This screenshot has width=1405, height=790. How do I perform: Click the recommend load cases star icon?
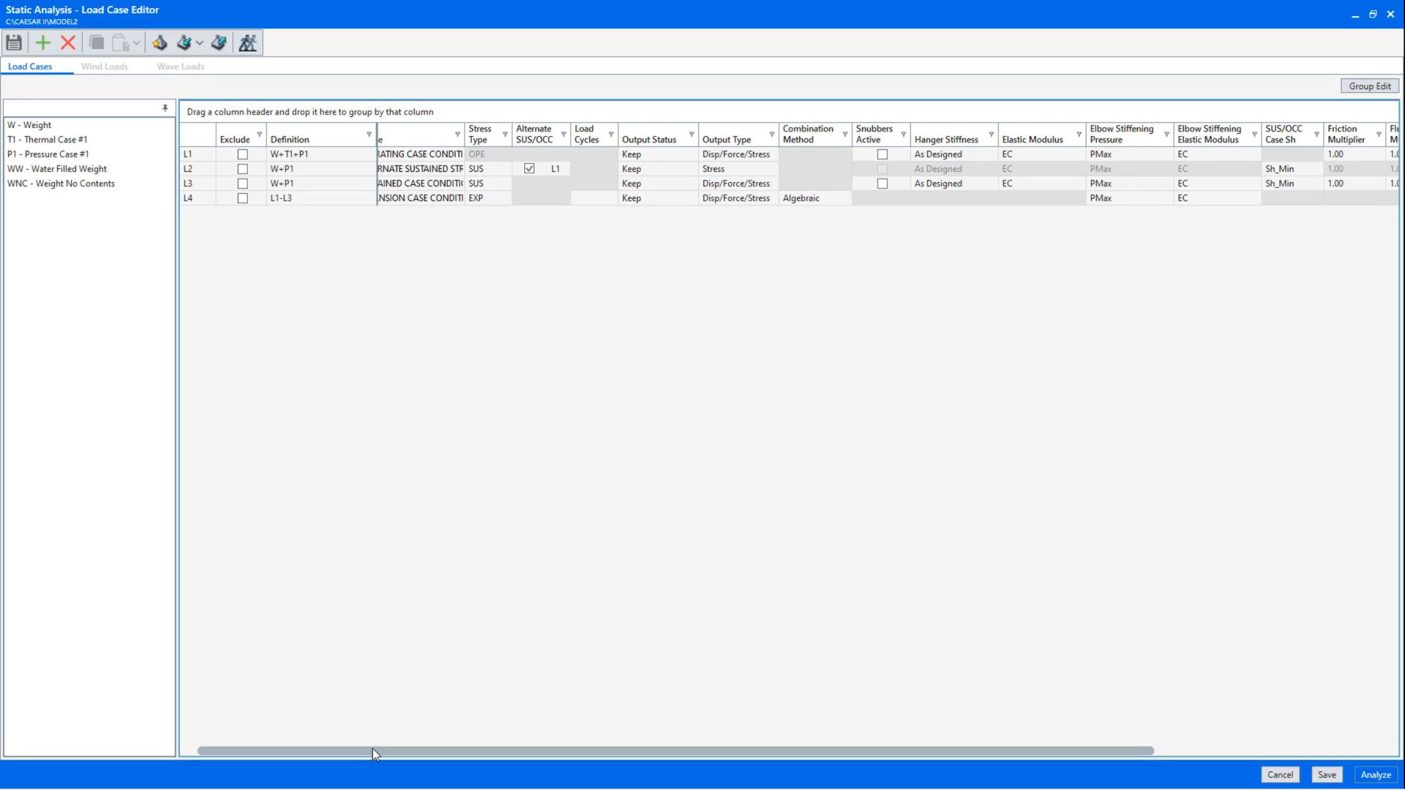[x=159, y=43]
